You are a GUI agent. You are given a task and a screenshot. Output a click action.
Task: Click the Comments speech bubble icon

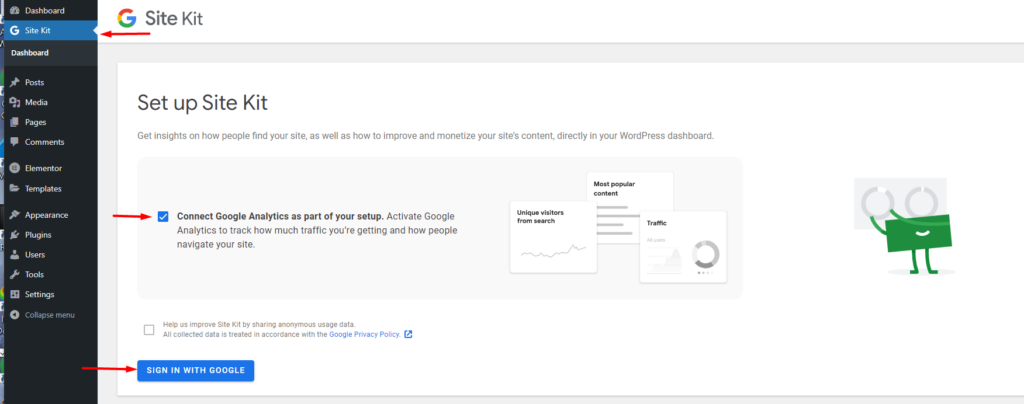tap(14, 142)
